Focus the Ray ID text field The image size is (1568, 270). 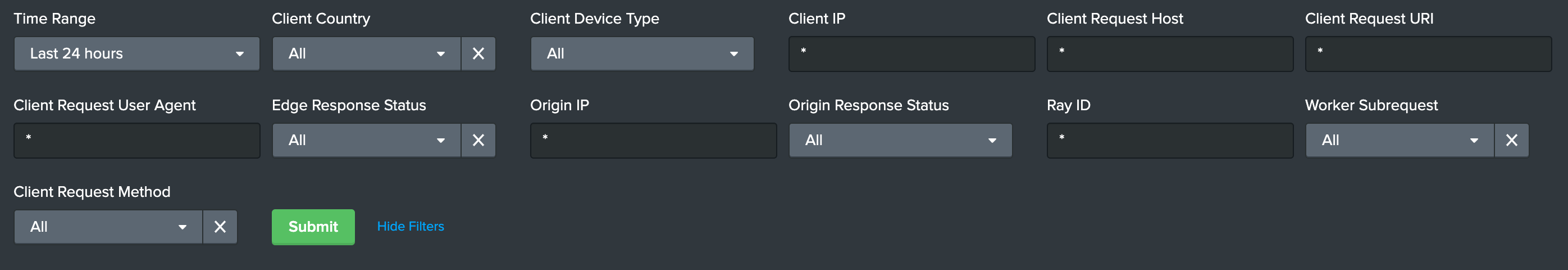(x=1169, y=140)
